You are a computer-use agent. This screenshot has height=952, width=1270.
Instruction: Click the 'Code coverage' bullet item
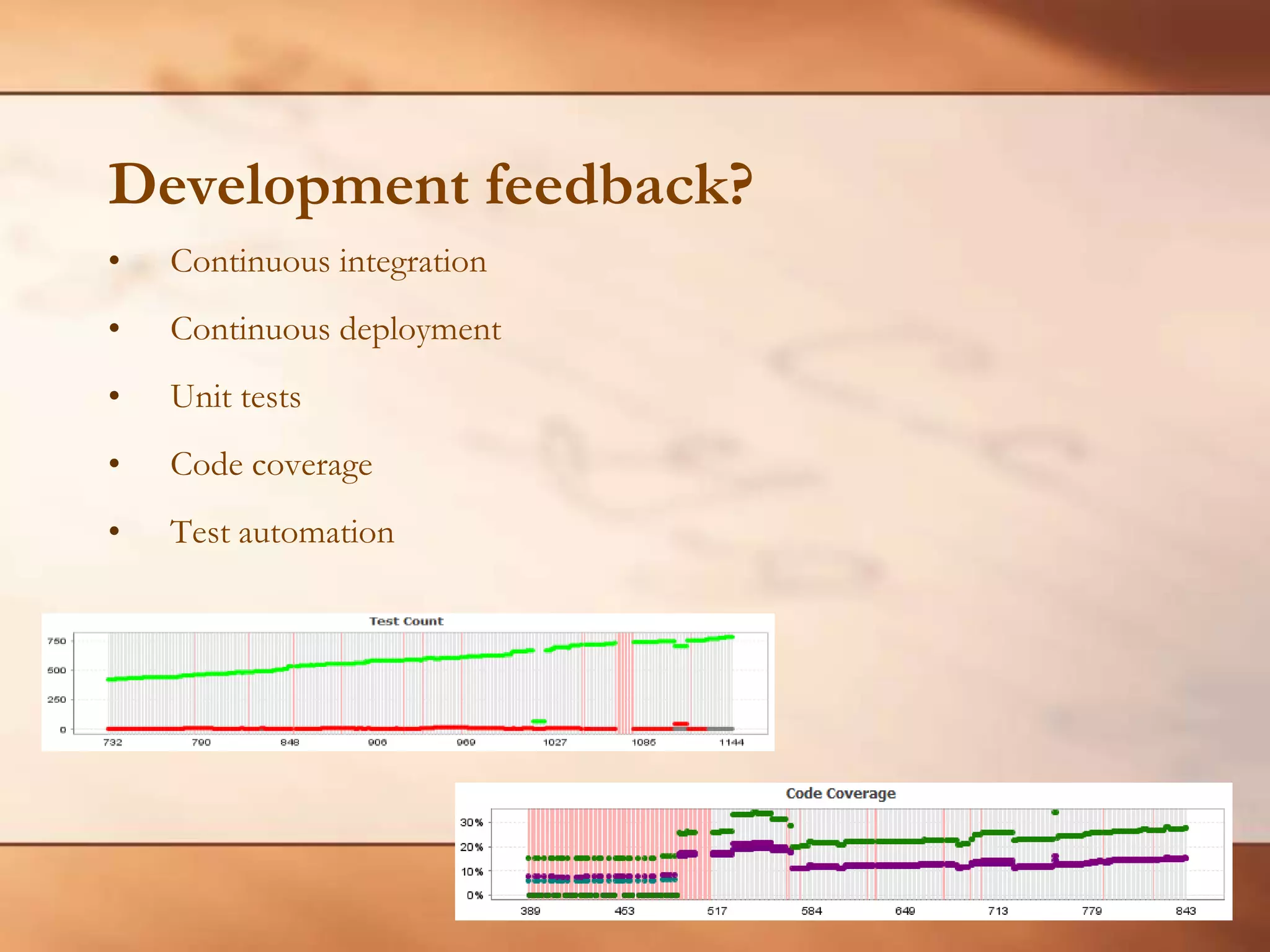pos(271,465)
